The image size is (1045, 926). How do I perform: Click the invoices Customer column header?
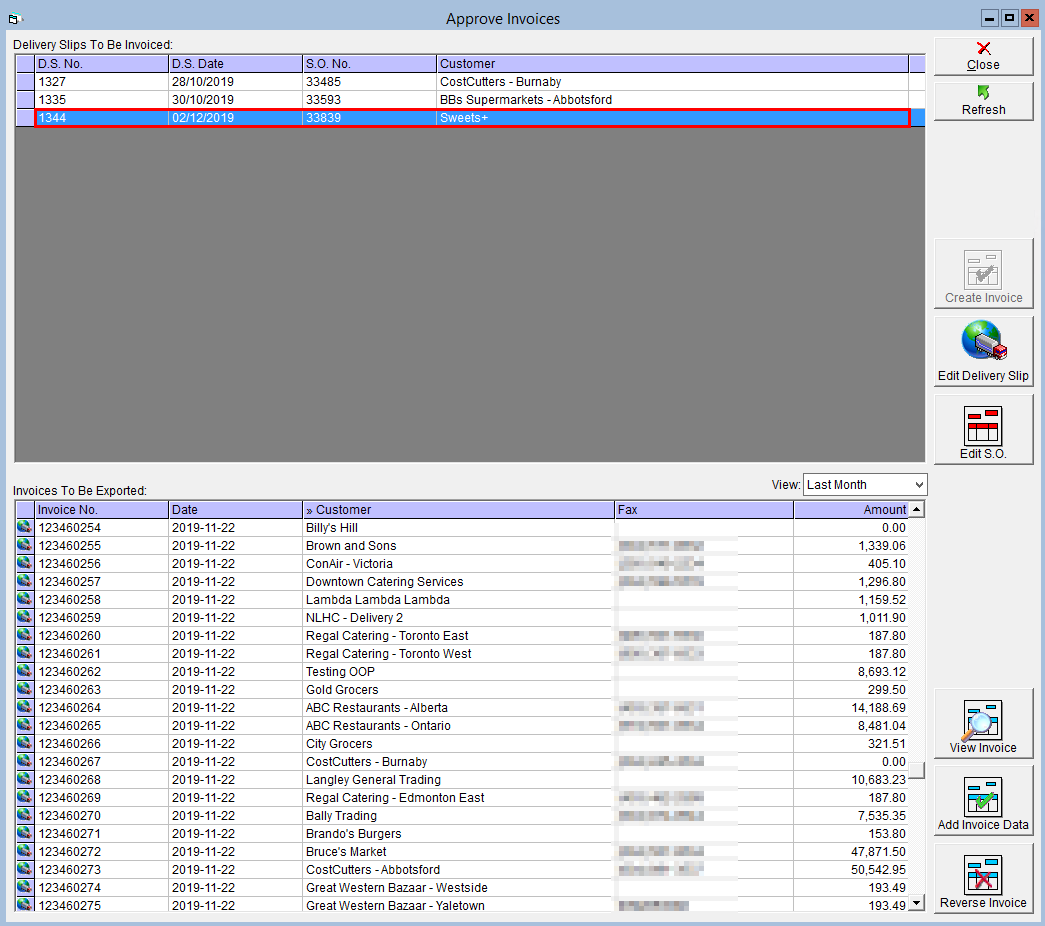[x=458, y=509]
